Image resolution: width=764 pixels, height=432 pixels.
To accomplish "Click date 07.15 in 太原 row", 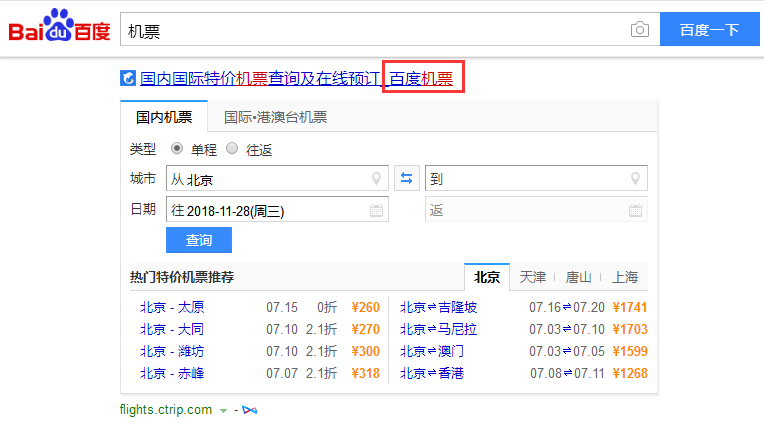I will click(282, 307).
